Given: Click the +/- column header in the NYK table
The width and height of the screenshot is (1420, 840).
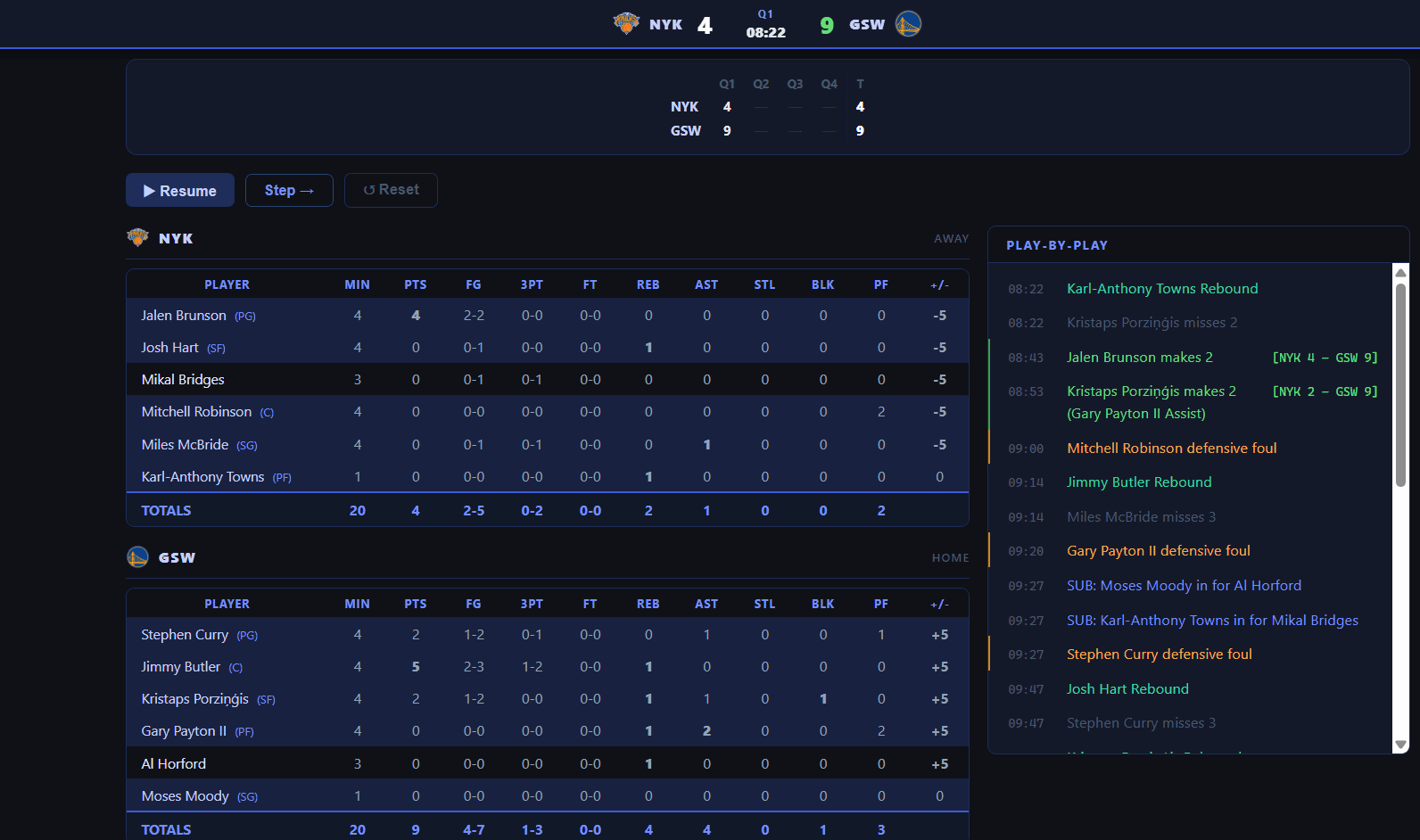Looking at the screenshot, I should click(939, 284).
